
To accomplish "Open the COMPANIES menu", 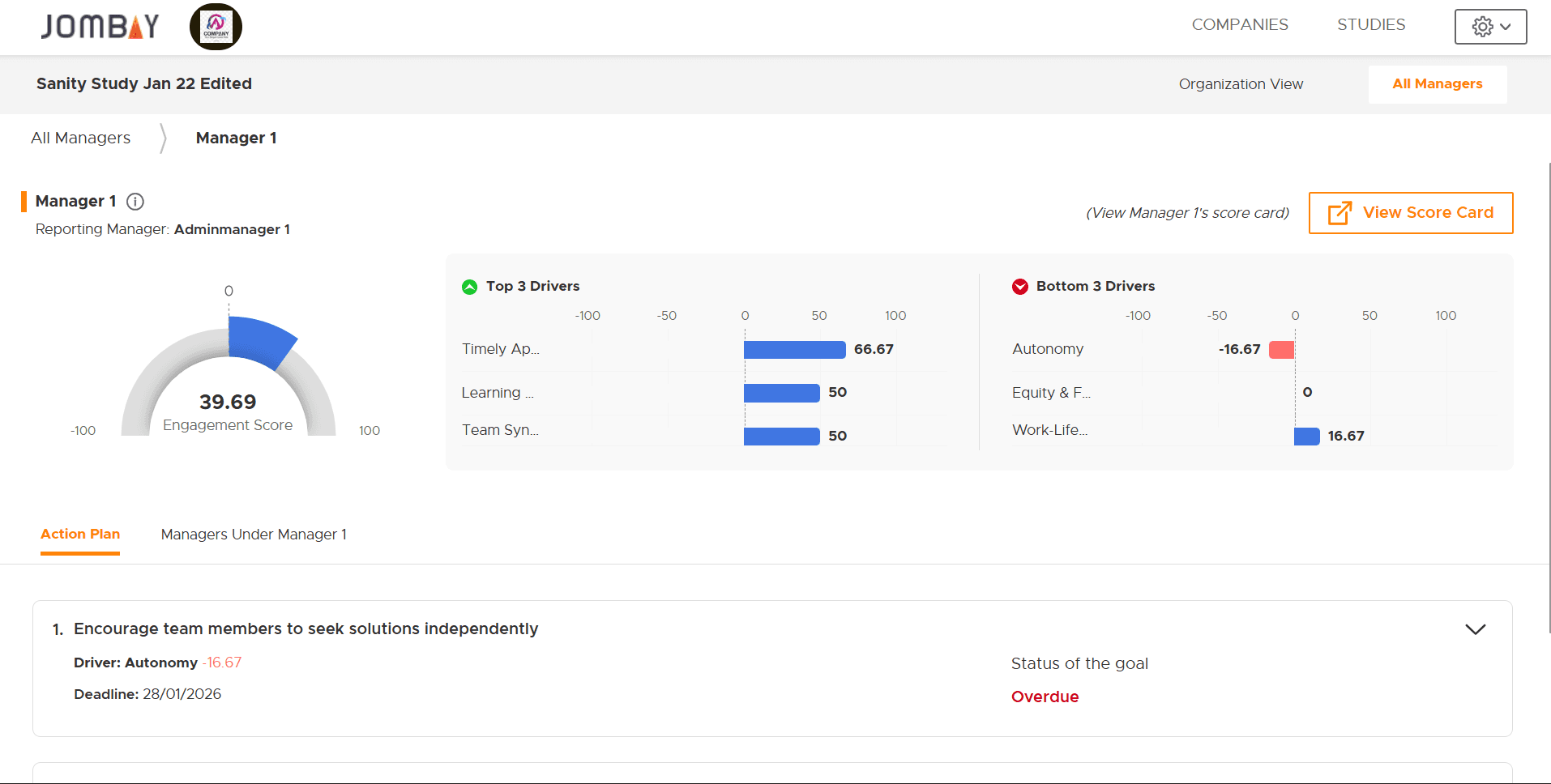I will coord(1240,24).
